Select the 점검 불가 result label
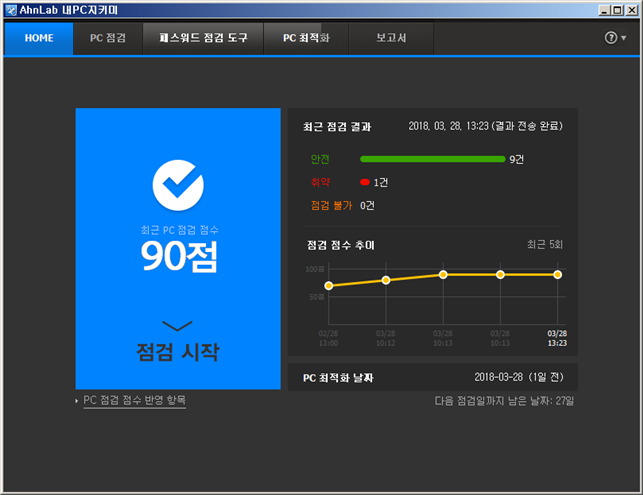Screen dimensions: 643x495 coord(331,205)
